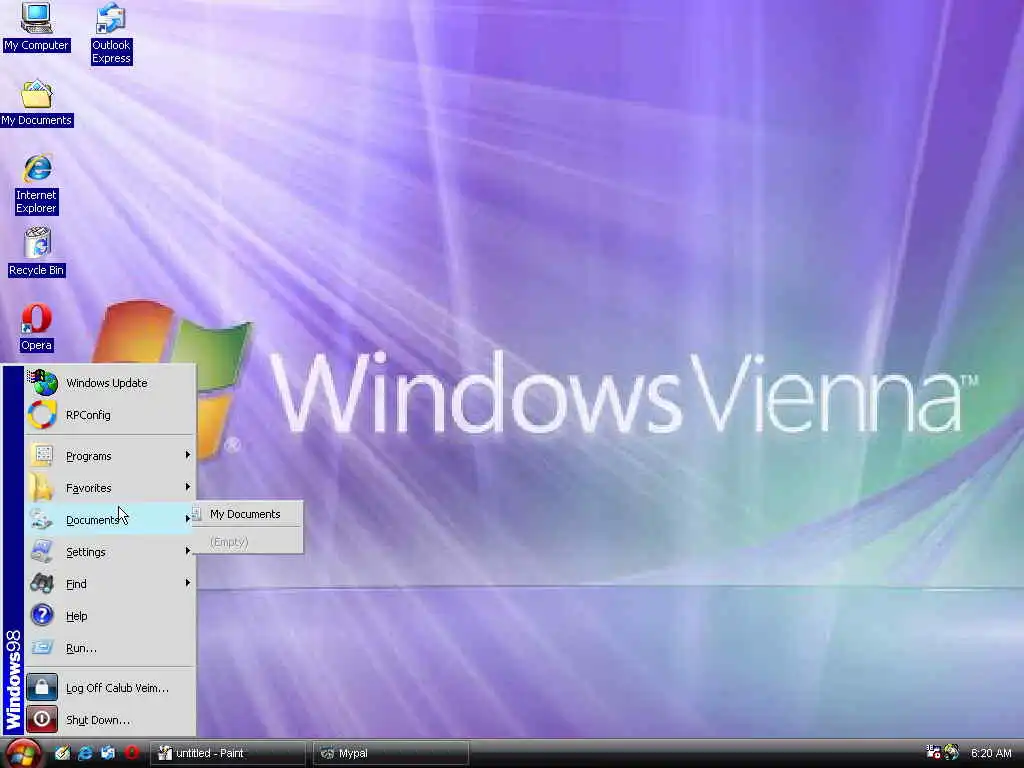Click the globe tray icon beside the clock
1024x768 pixels.
click(x=952, y=752)
